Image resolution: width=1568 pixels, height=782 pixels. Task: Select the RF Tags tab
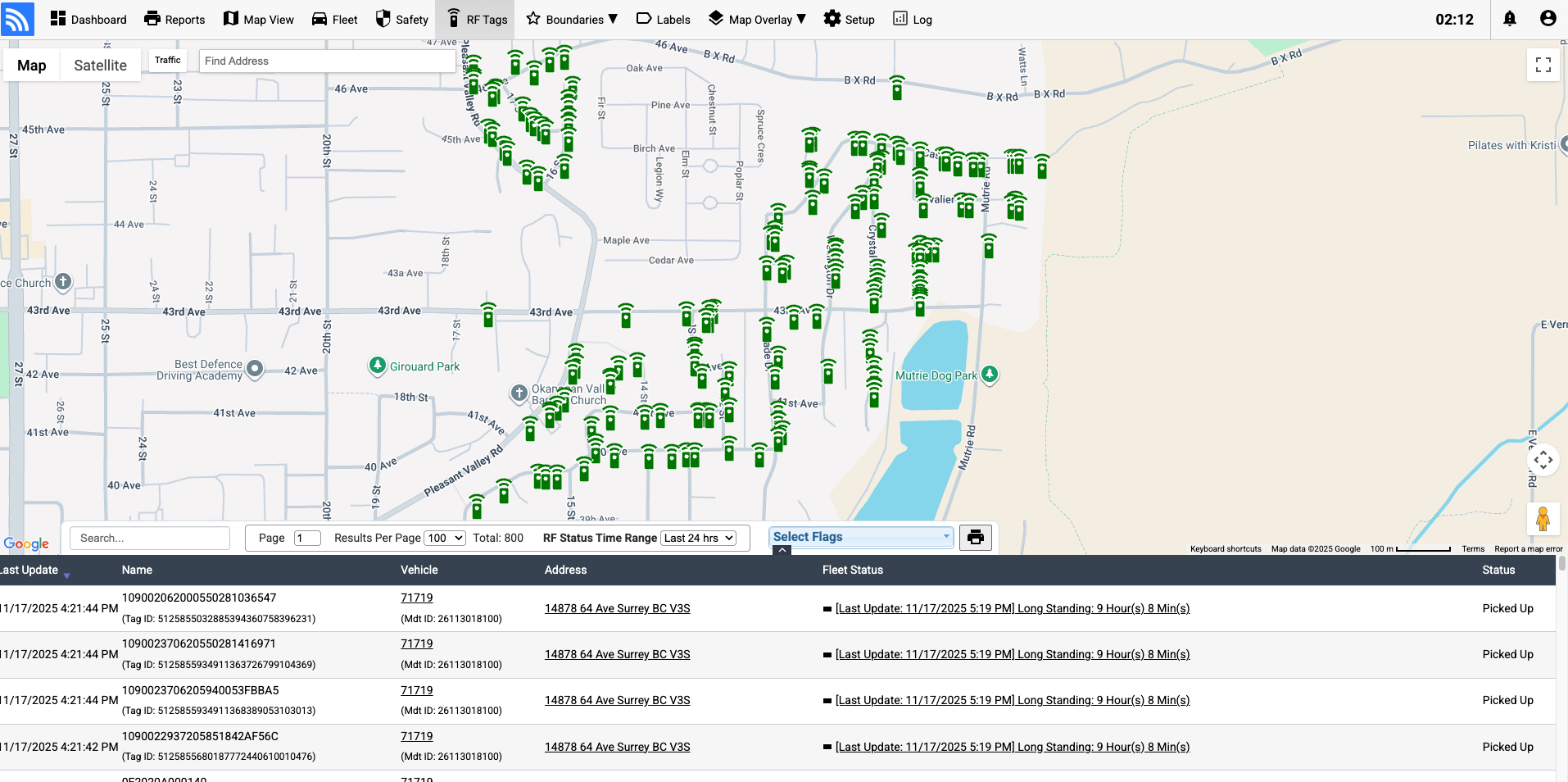pyautogui.click(x=477, y=19)
